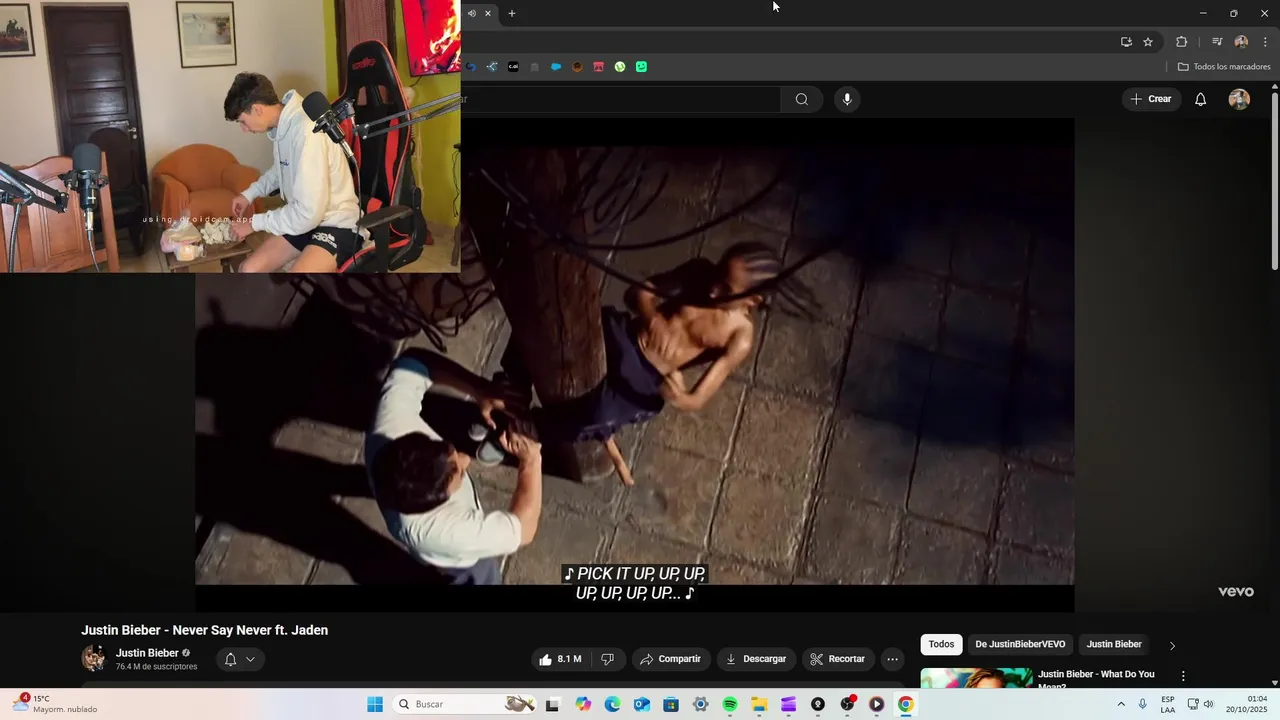The image size is (1280, 720).
Task: Open Microsoft Store from taskbar
Action: 671,704
